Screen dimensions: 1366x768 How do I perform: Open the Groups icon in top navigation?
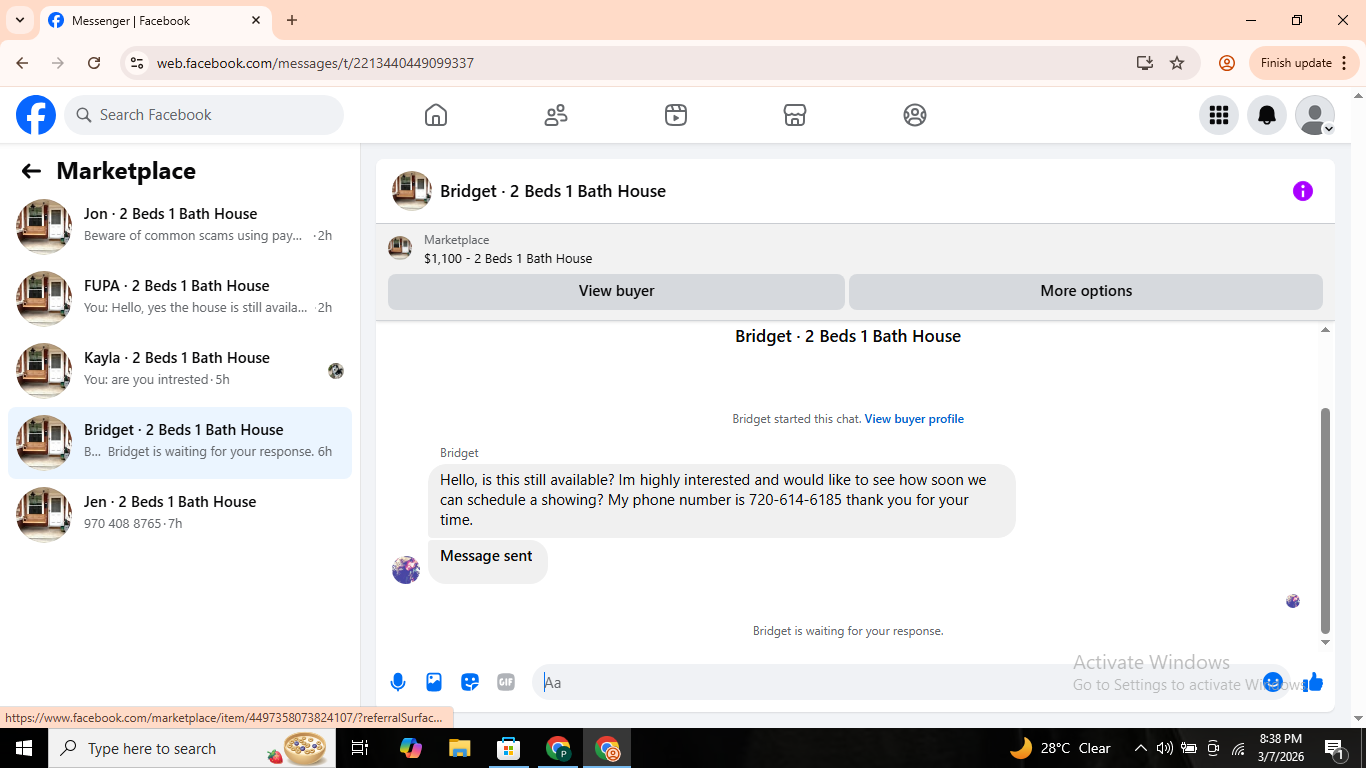click(915, 115)
